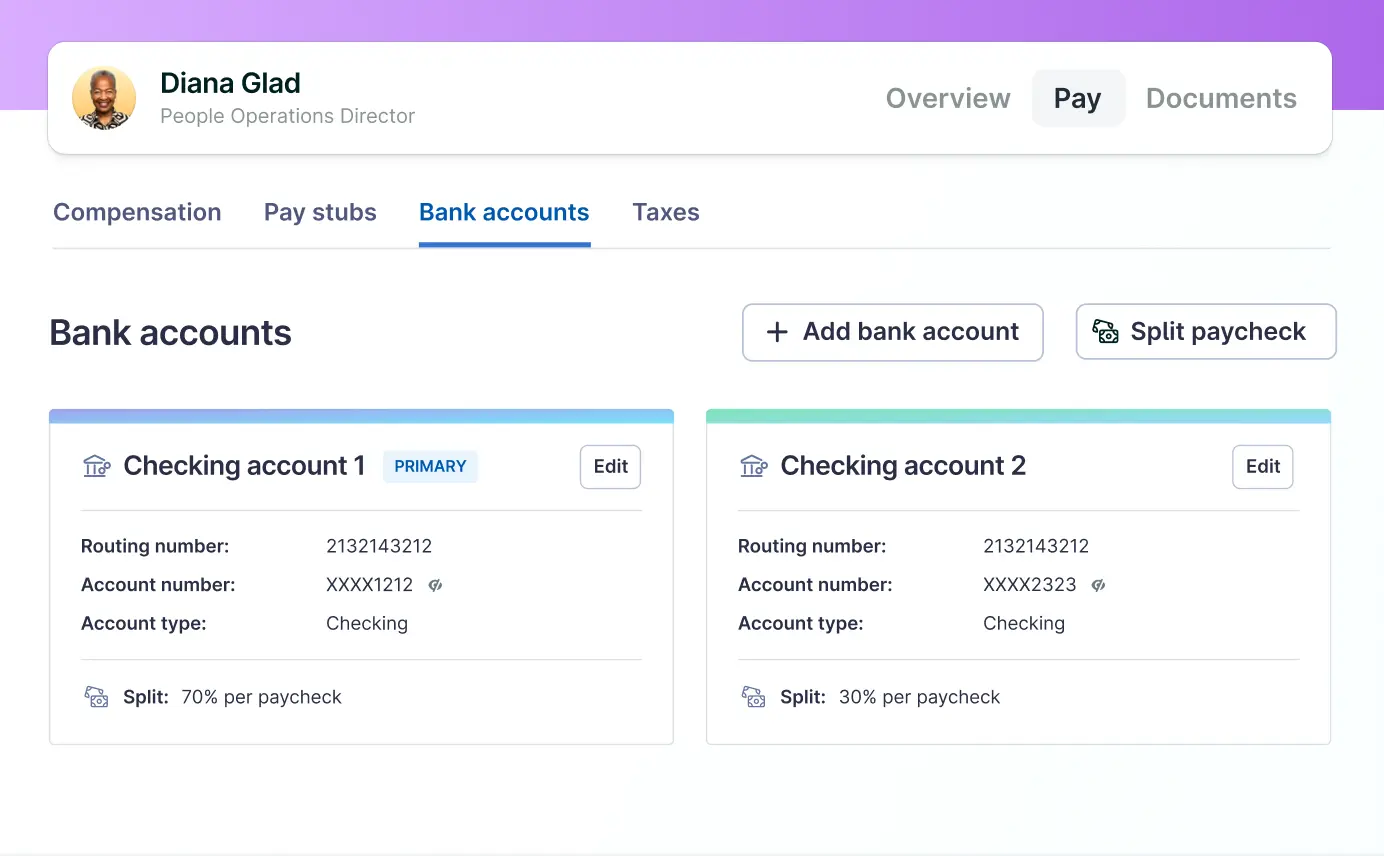The image size is (1384, 856).
Task: Open the Pay stubs sub-tab
Action: pos(320,212)
